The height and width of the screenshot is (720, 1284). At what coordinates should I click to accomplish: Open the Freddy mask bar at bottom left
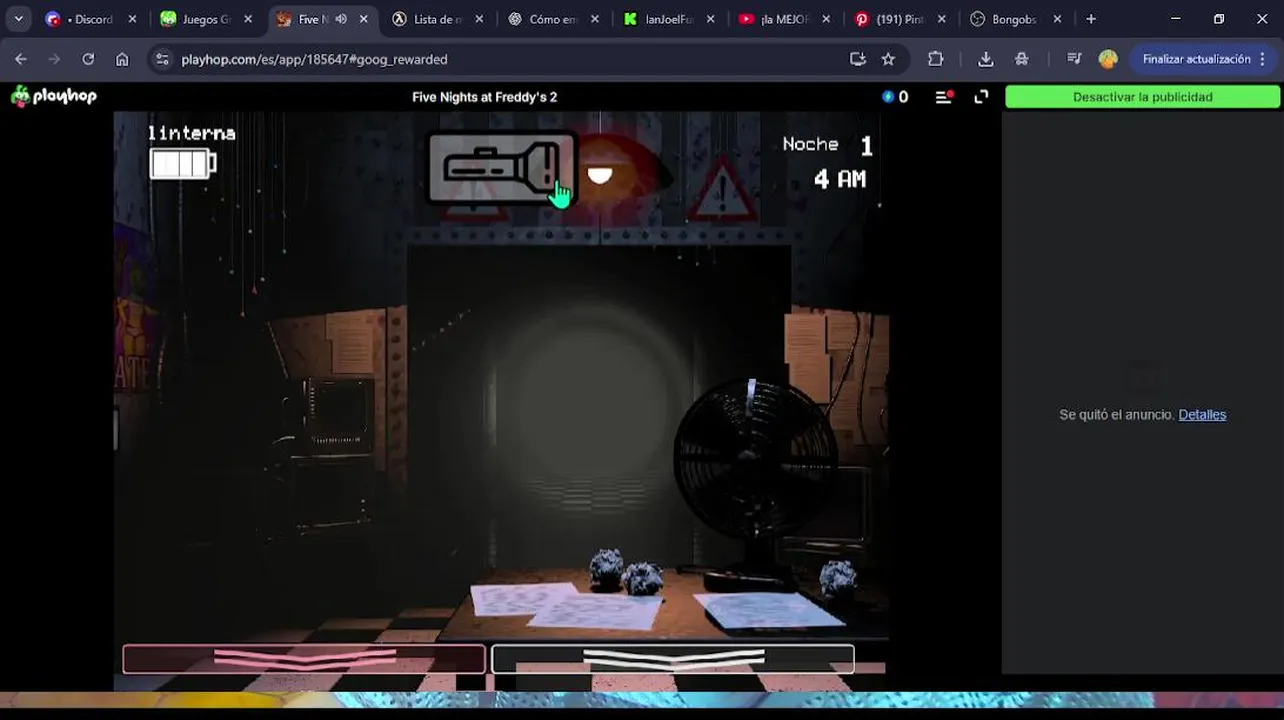[x=304, y=658]
